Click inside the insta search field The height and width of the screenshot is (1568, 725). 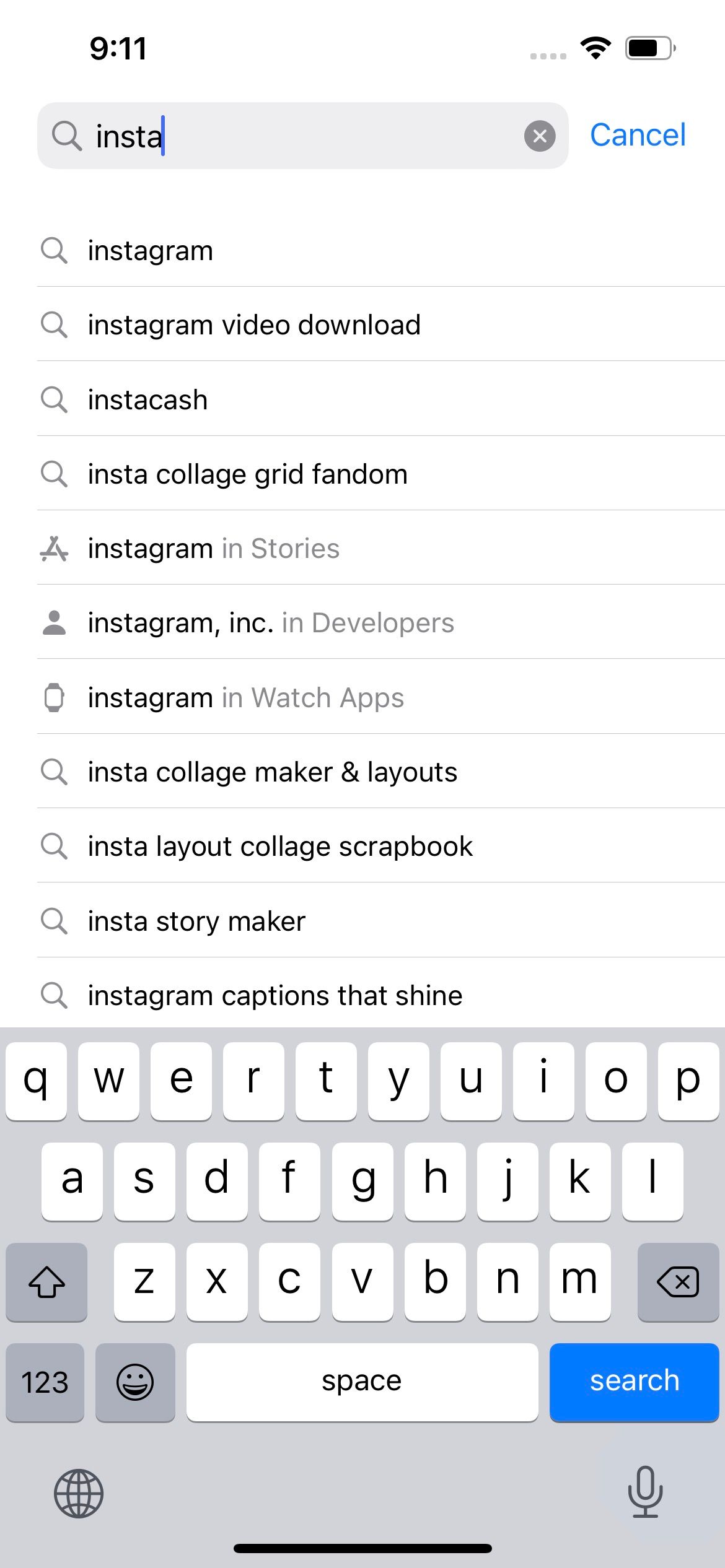point(303,136)
